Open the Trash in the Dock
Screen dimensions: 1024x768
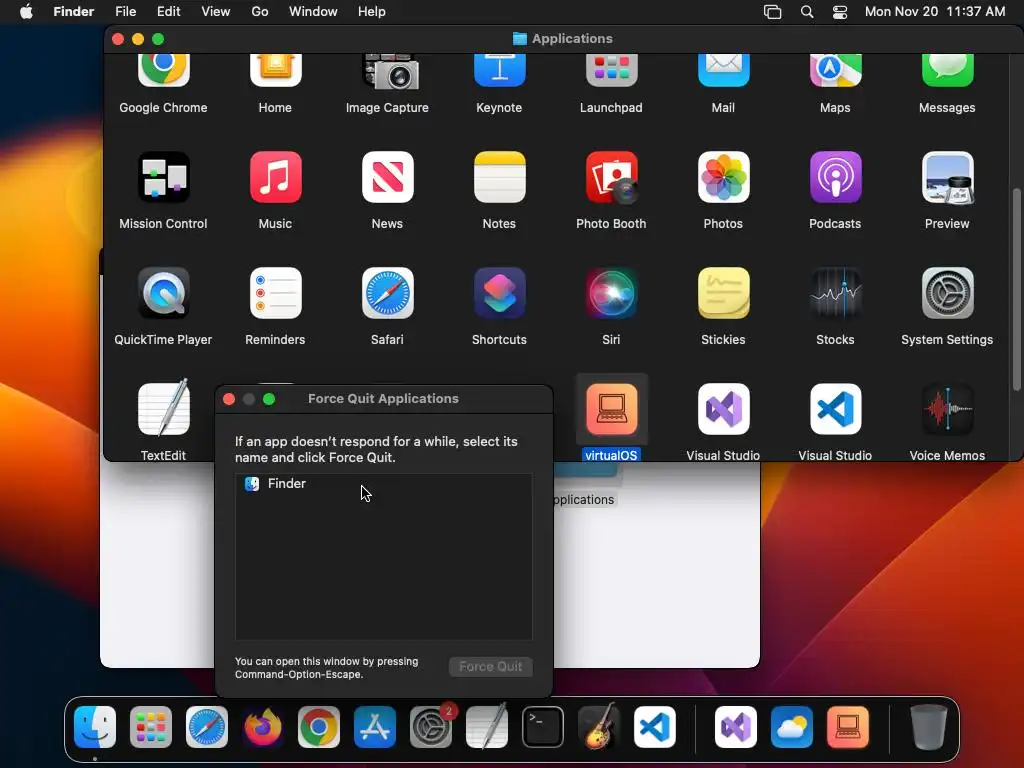929,727
